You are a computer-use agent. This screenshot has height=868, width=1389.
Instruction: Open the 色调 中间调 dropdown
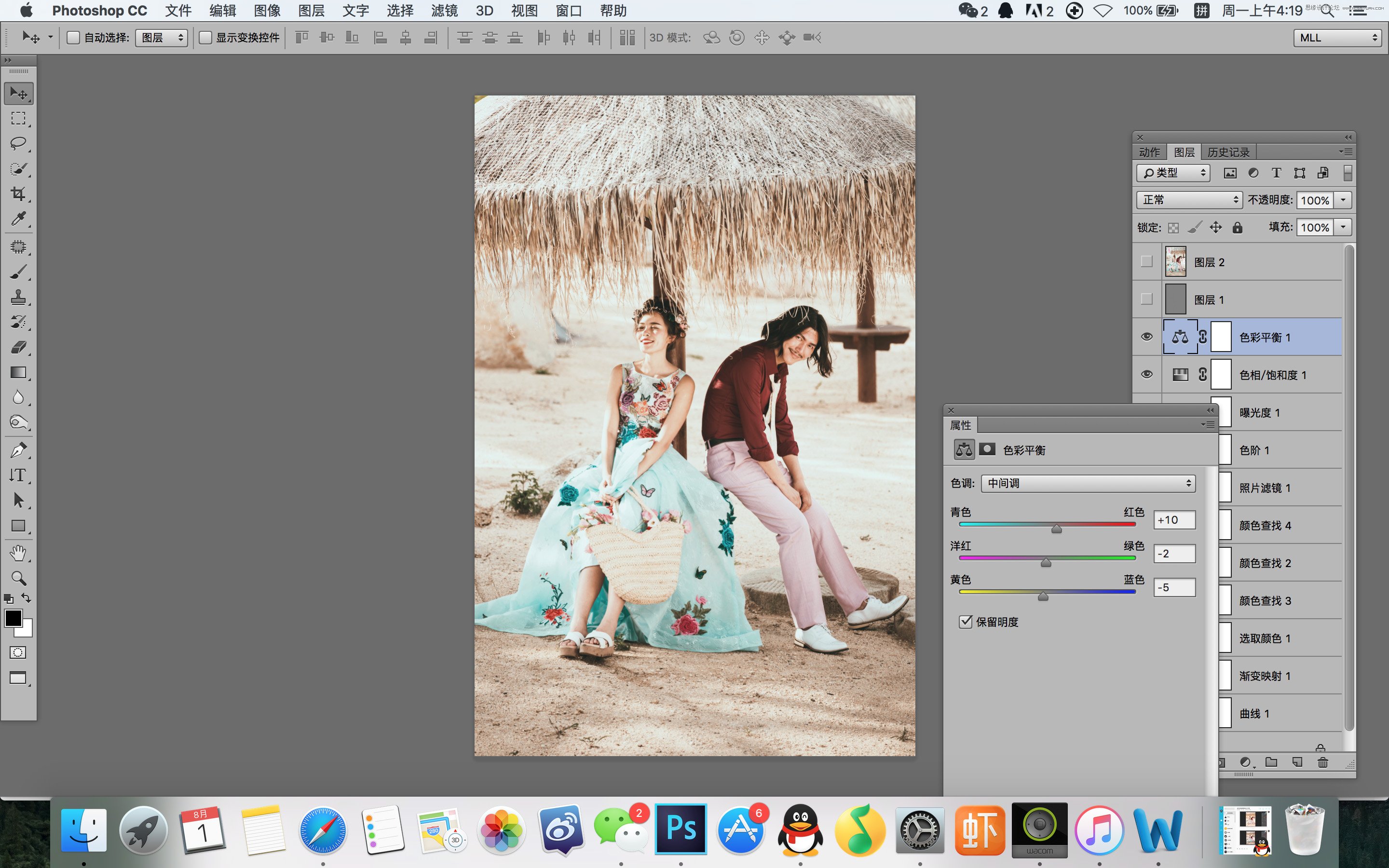click(1088, 483)
